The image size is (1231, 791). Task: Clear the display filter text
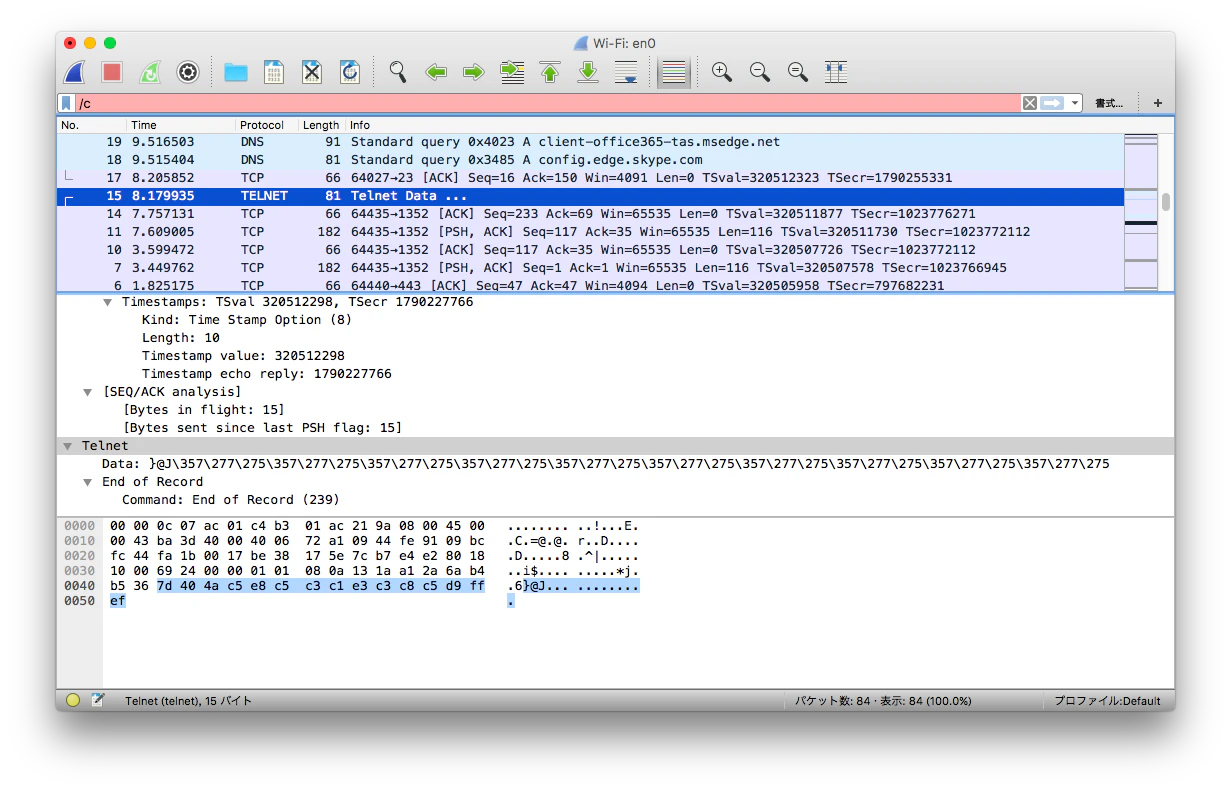[1029, 103]
